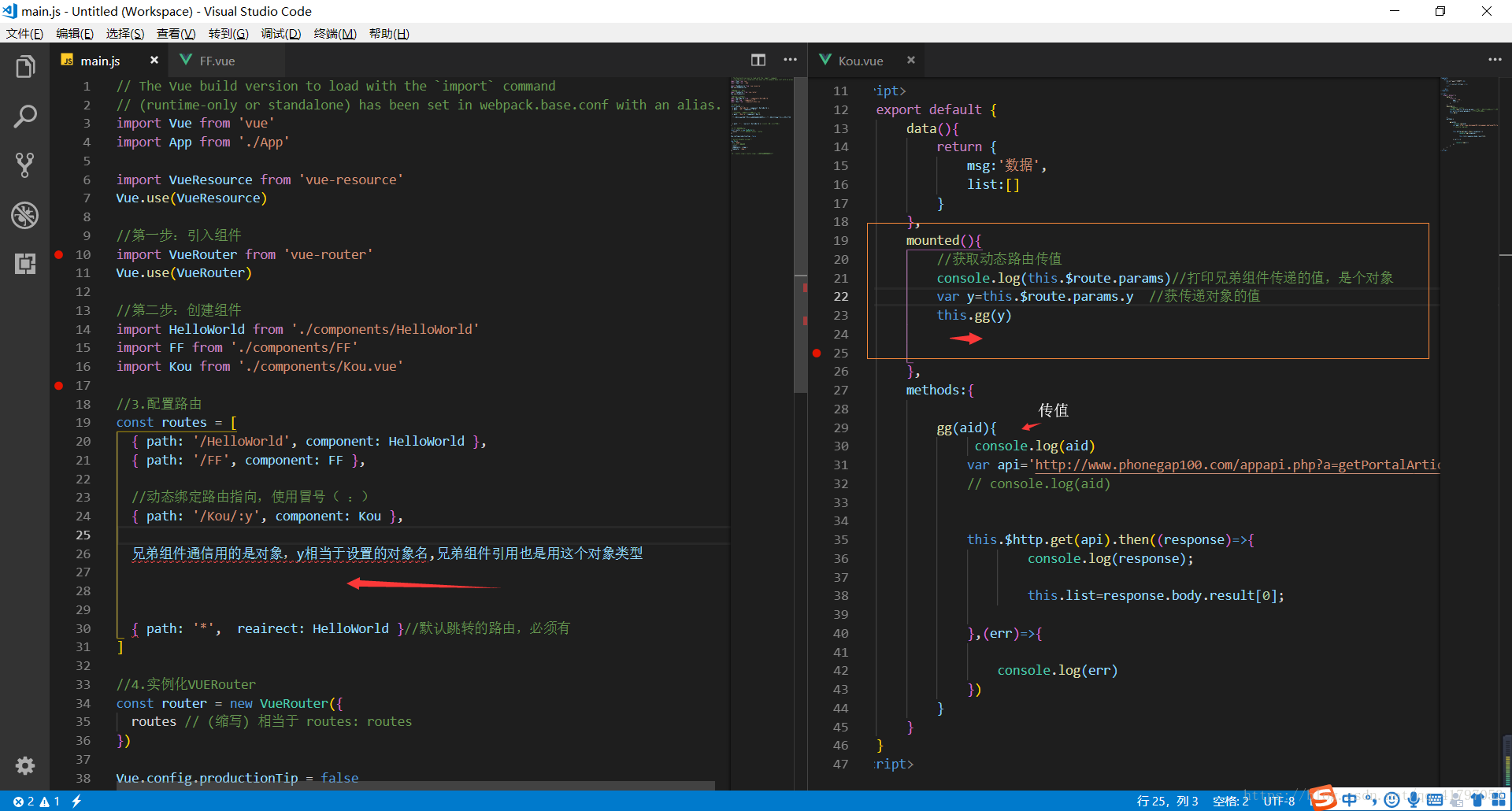Open the 选择(S) menu
Screen dimensions: 1512x811
point(125,33)
